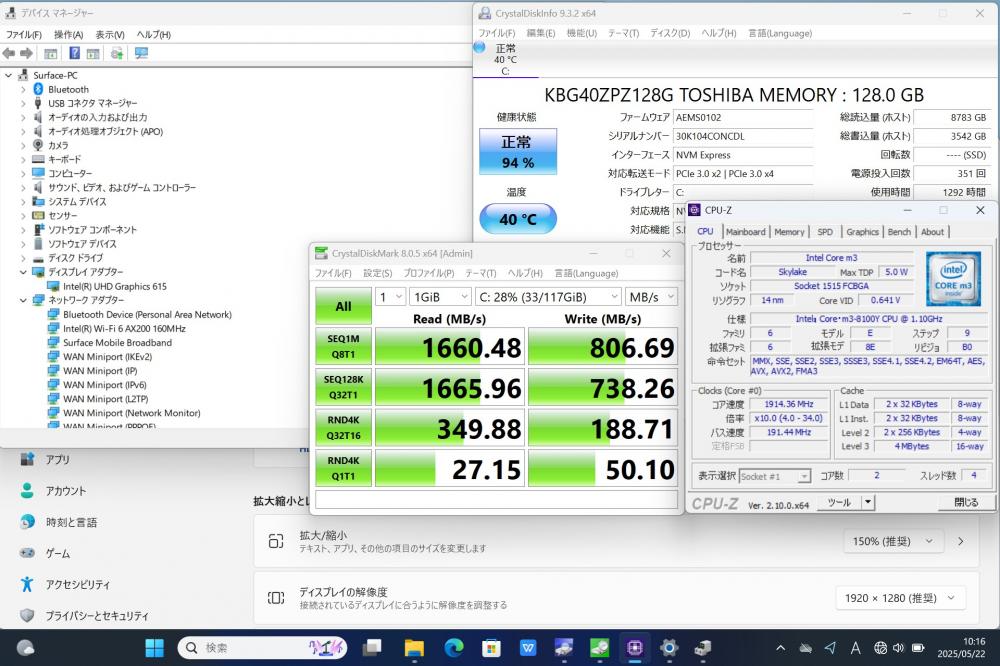Open the 1920 × 1280 resolution dropdown
Screen dimensions: 1000x666
(899, 598)
